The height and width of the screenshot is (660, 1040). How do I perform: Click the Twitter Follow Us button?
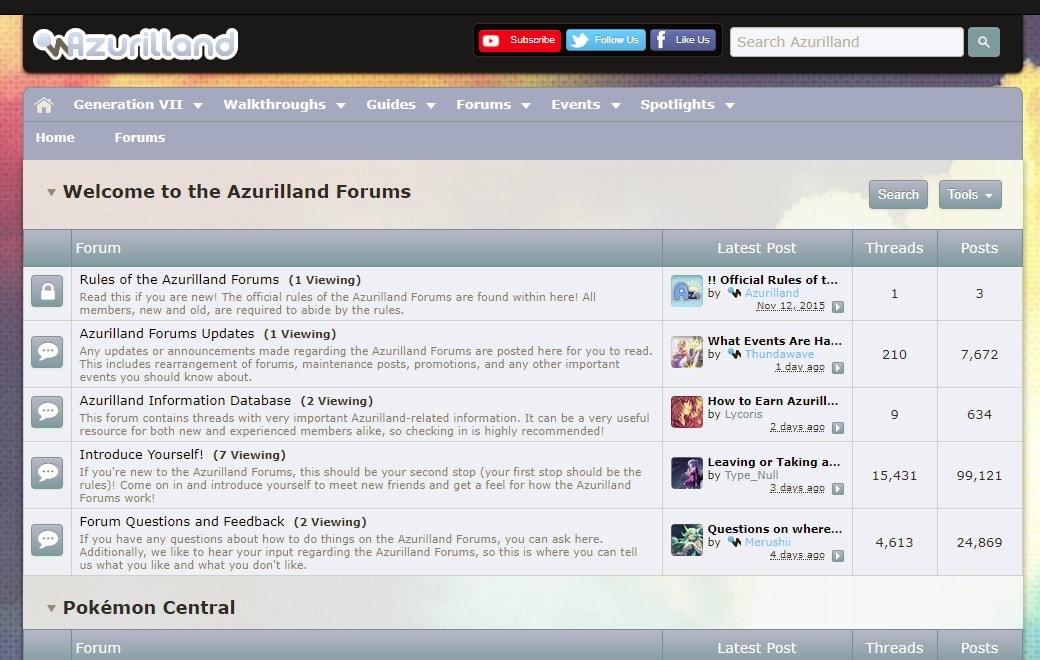pyautogui.click(x=606, y=40)
